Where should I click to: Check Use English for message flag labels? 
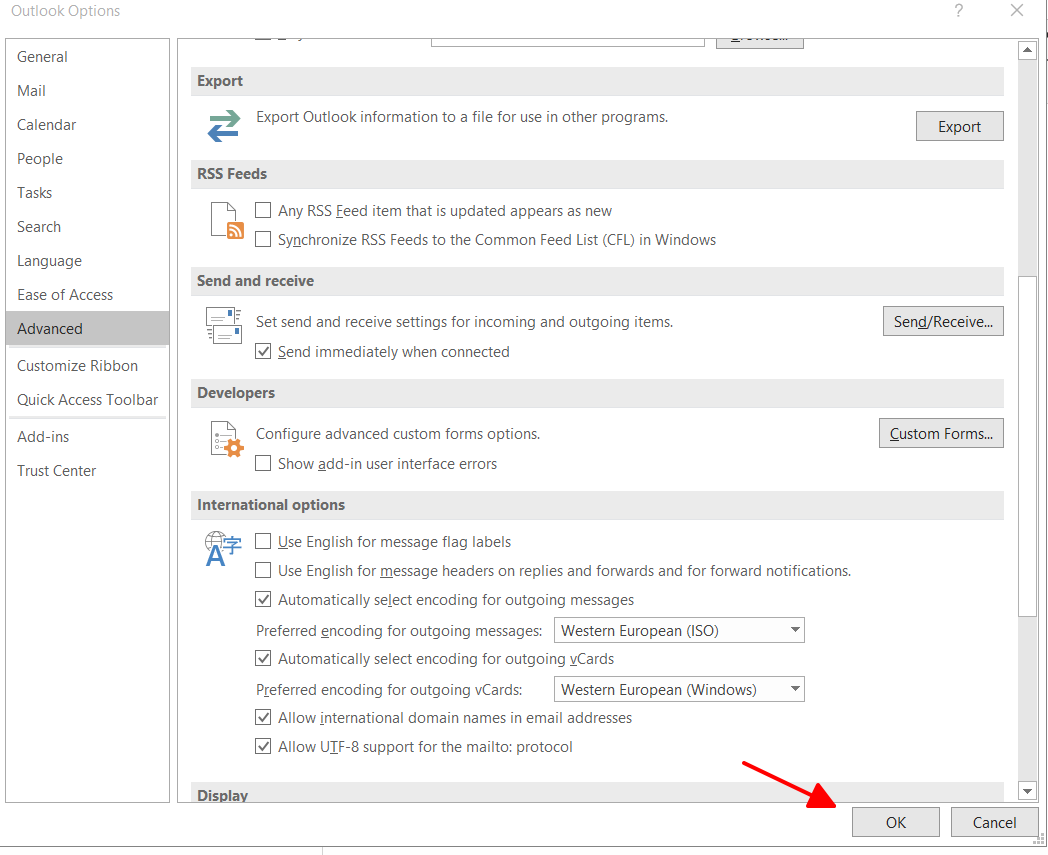pos(263,541)
